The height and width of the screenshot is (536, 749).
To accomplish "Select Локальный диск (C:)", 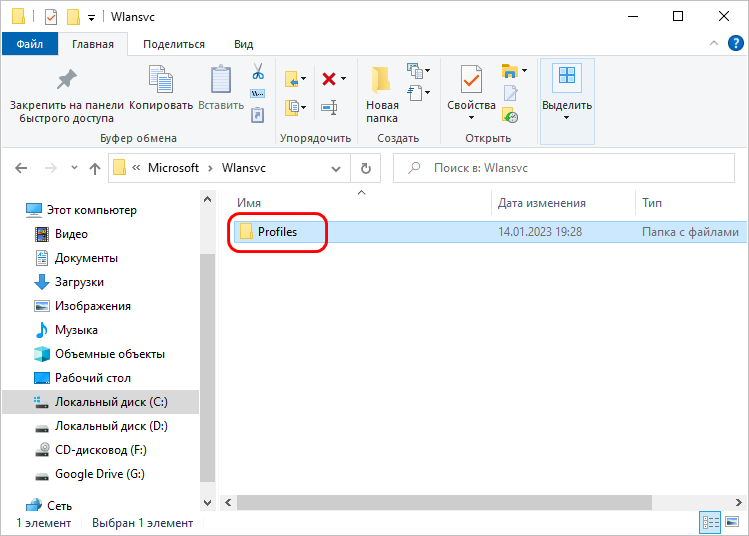I will pos(101,402).
